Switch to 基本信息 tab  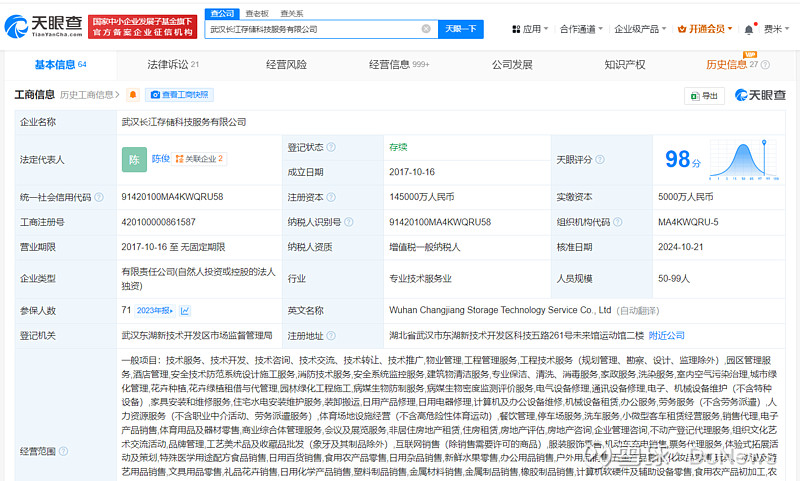pyautogui.click(x=60, y=65)
